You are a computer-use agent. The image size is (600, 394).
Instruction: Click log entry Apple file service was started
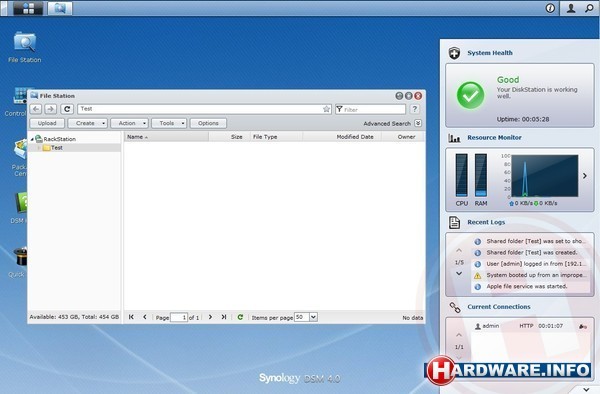pos(531,287)
